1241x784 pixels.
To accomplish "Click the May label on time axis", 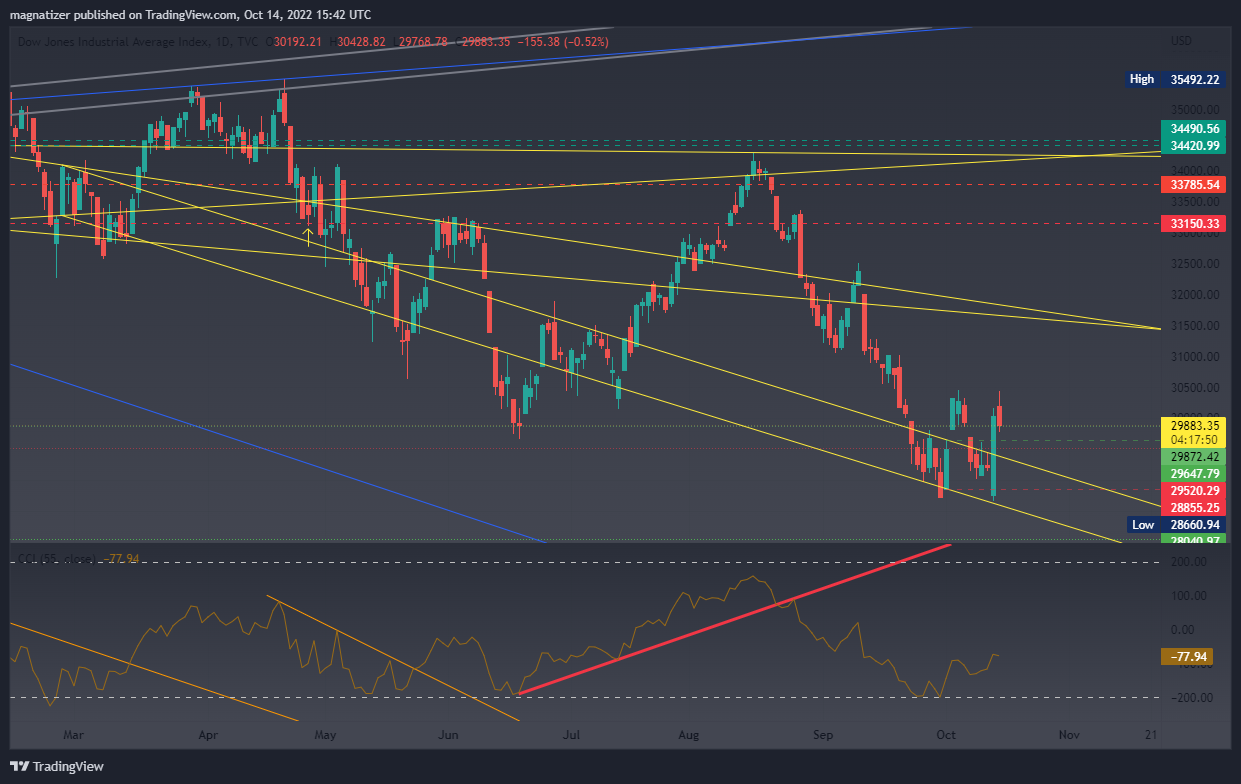I will click(x=324, y=735).
